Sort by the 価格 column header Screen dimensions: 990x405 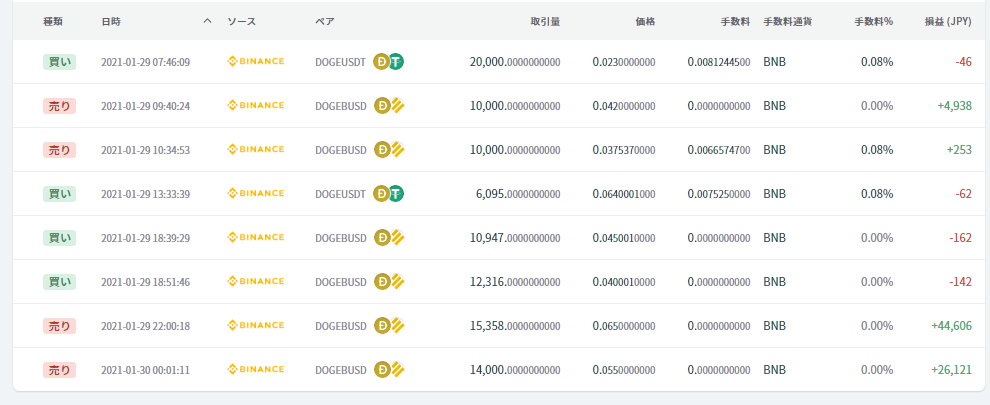[x=645, y=21]
